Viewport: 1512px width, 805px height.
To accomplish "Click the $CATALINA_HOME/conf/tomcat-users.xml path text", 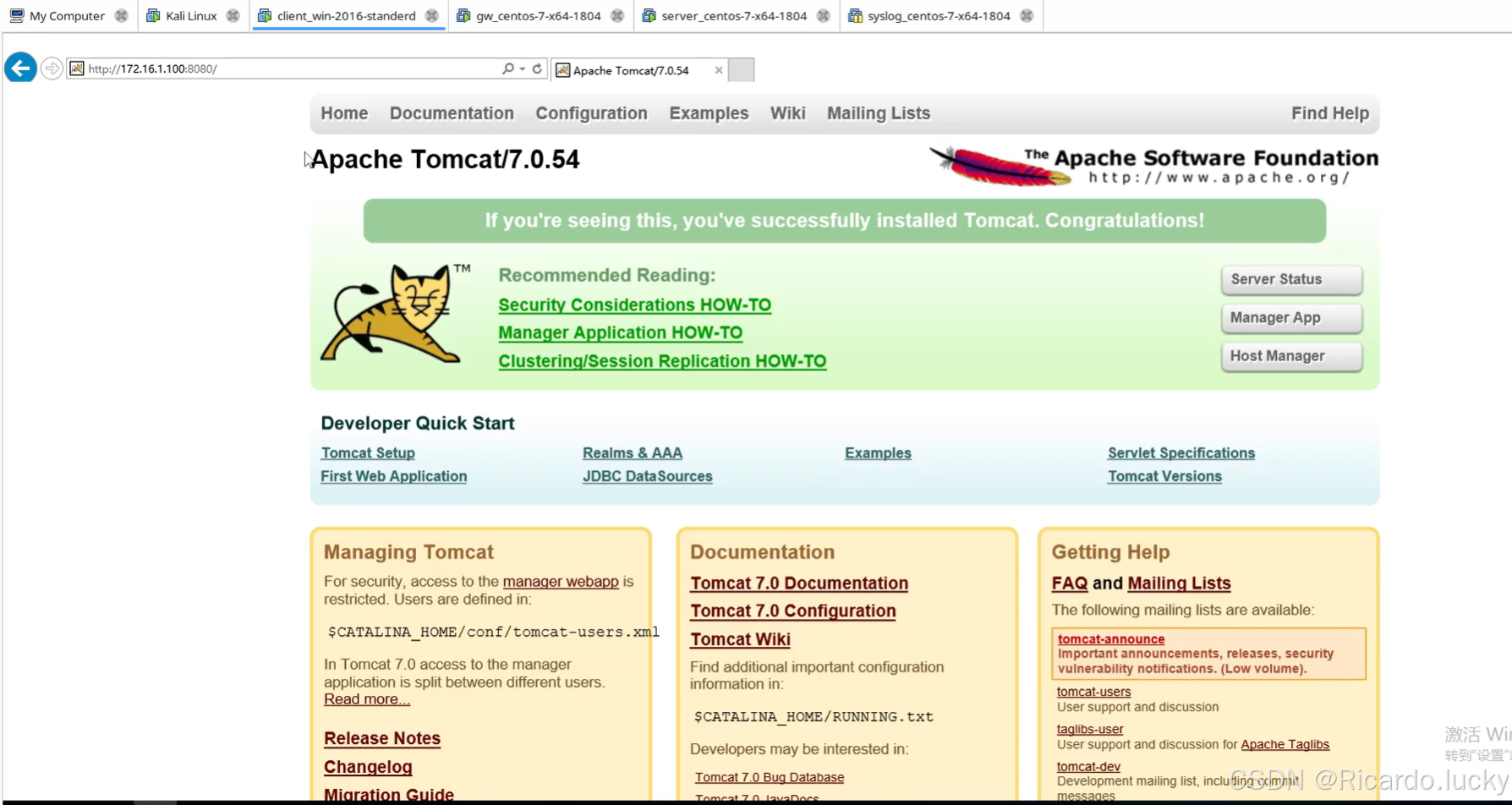I will (494, 632).
